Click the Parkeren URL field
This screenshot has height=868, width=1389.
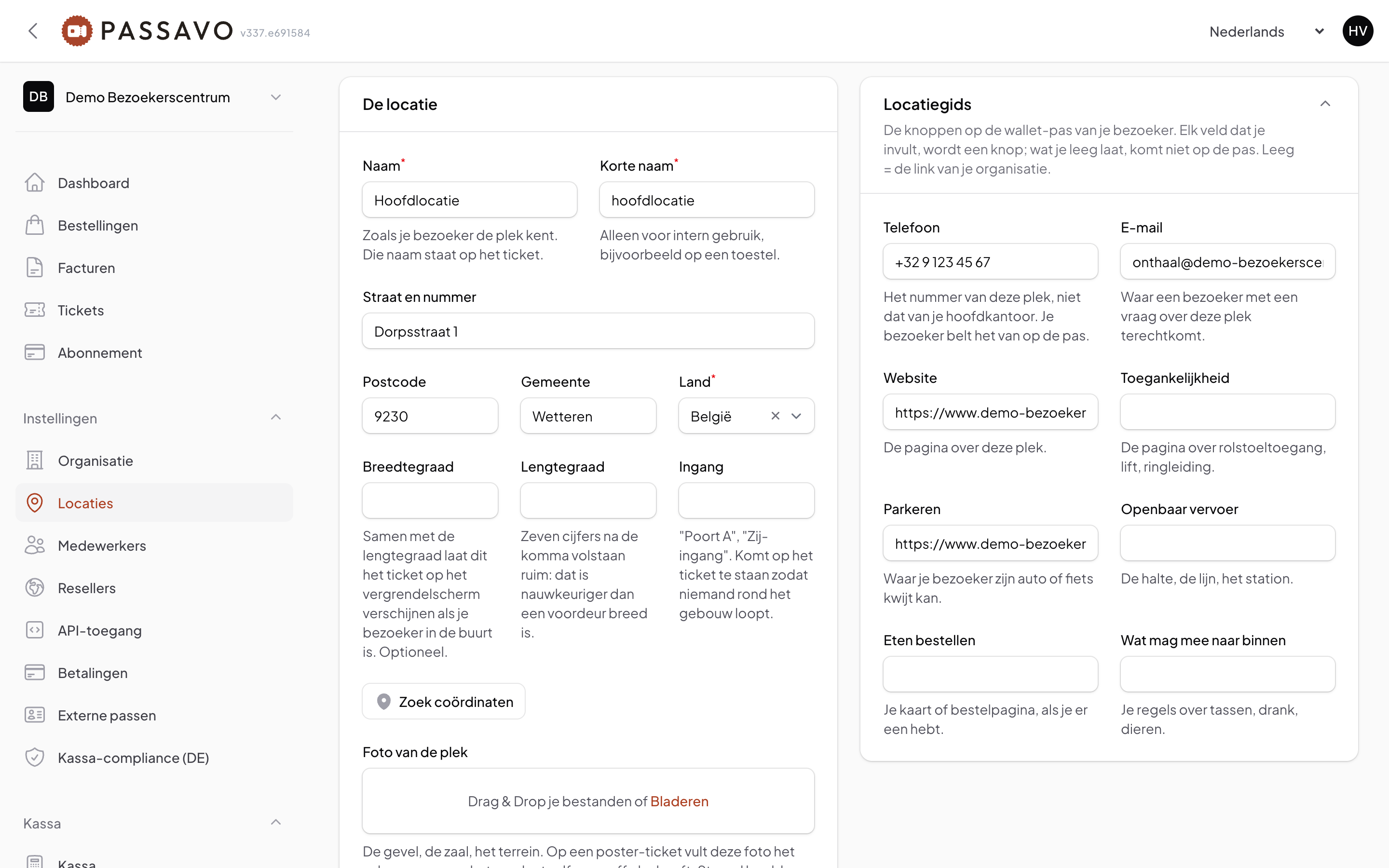click(991, 543)
